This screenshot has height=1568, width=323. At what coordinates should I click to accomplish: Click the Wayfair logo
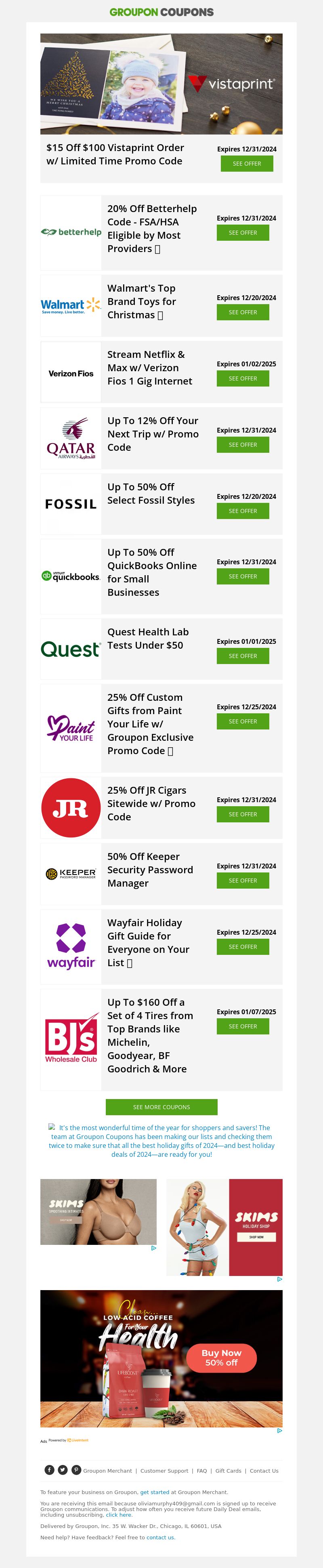click(x=71, y=946)
